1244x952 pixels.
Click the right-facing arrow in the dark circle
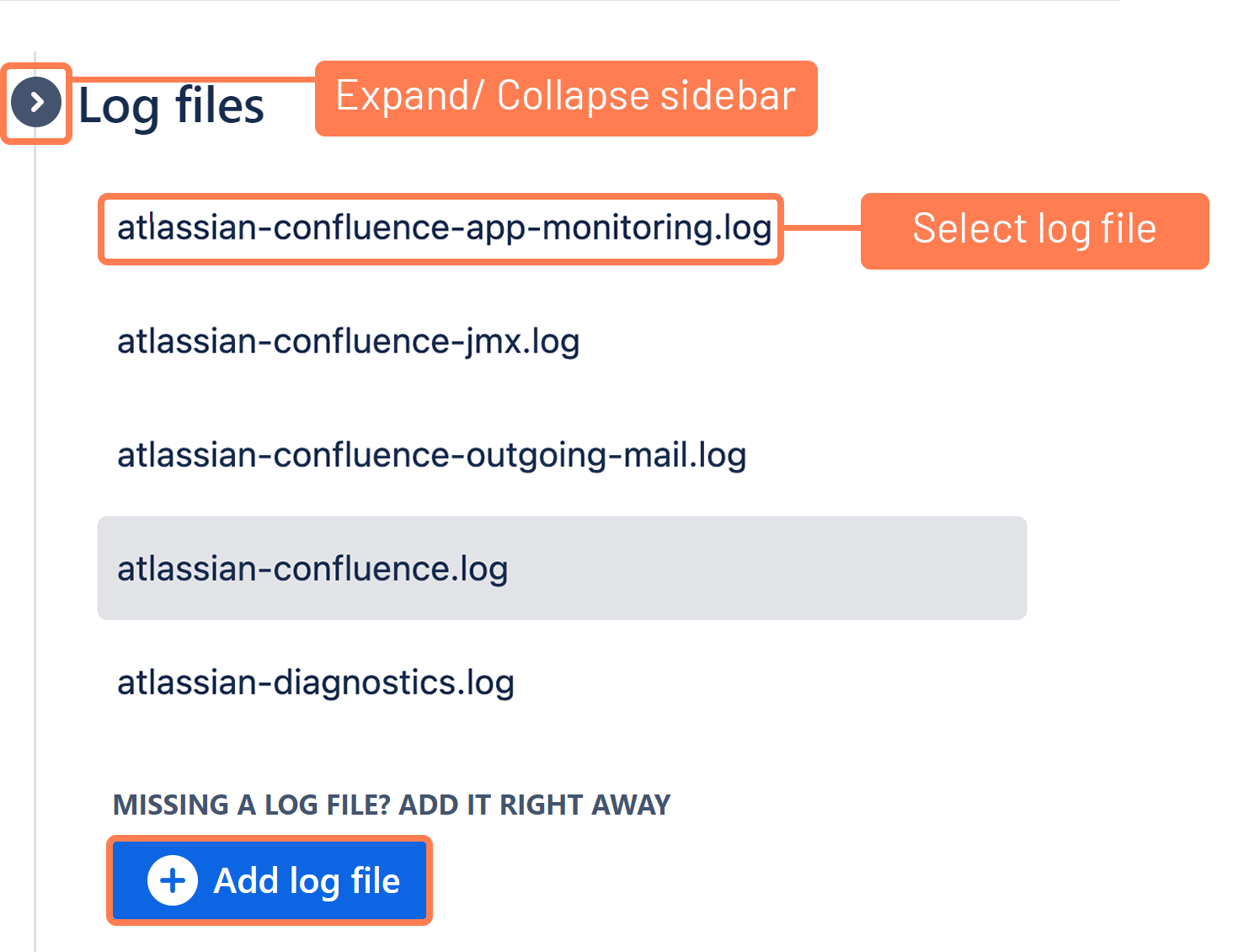pyautogui.click(x=35, y=102)
